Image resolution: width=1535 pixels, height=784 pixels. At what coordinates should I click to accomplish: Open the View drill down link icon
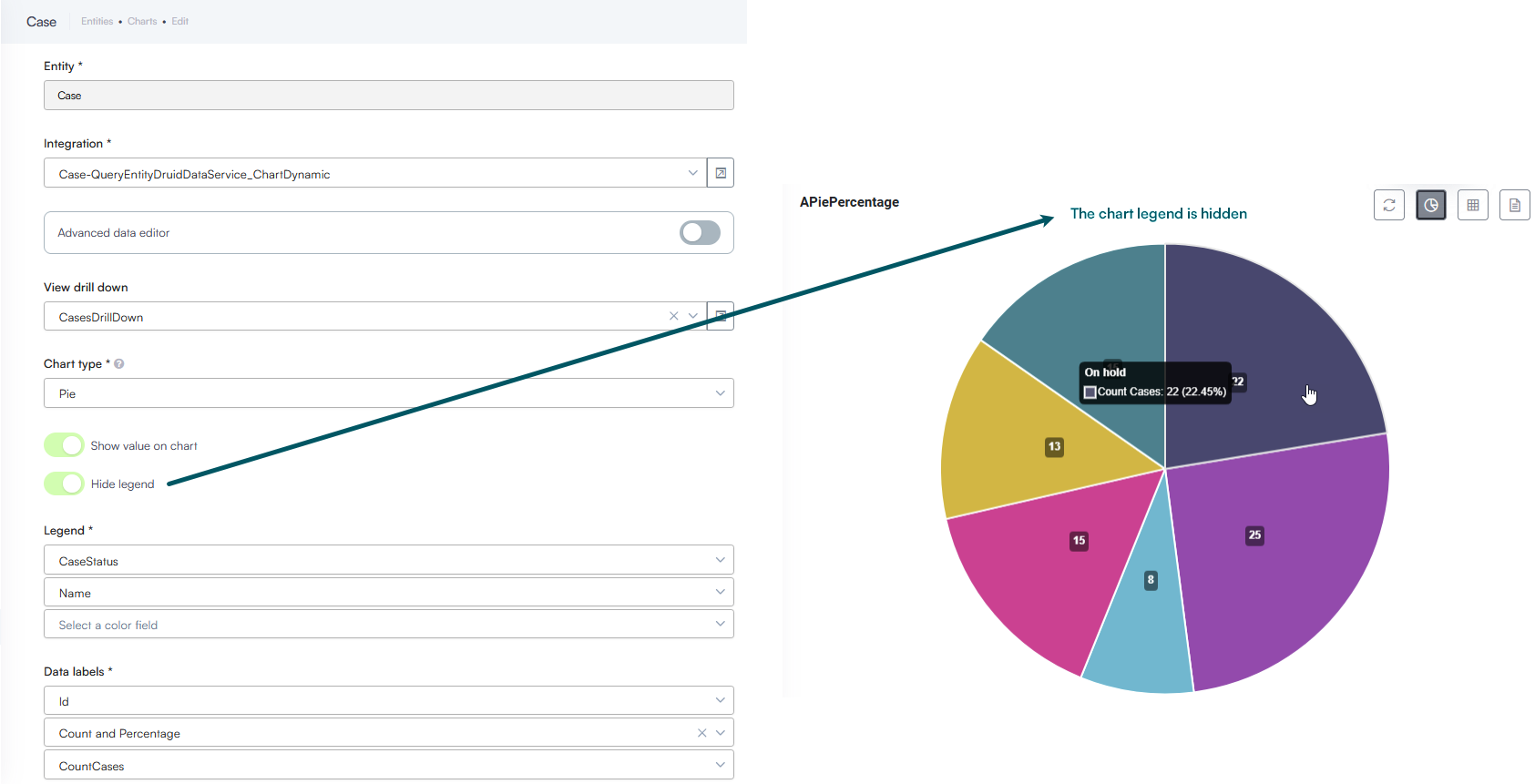[721, 316]
